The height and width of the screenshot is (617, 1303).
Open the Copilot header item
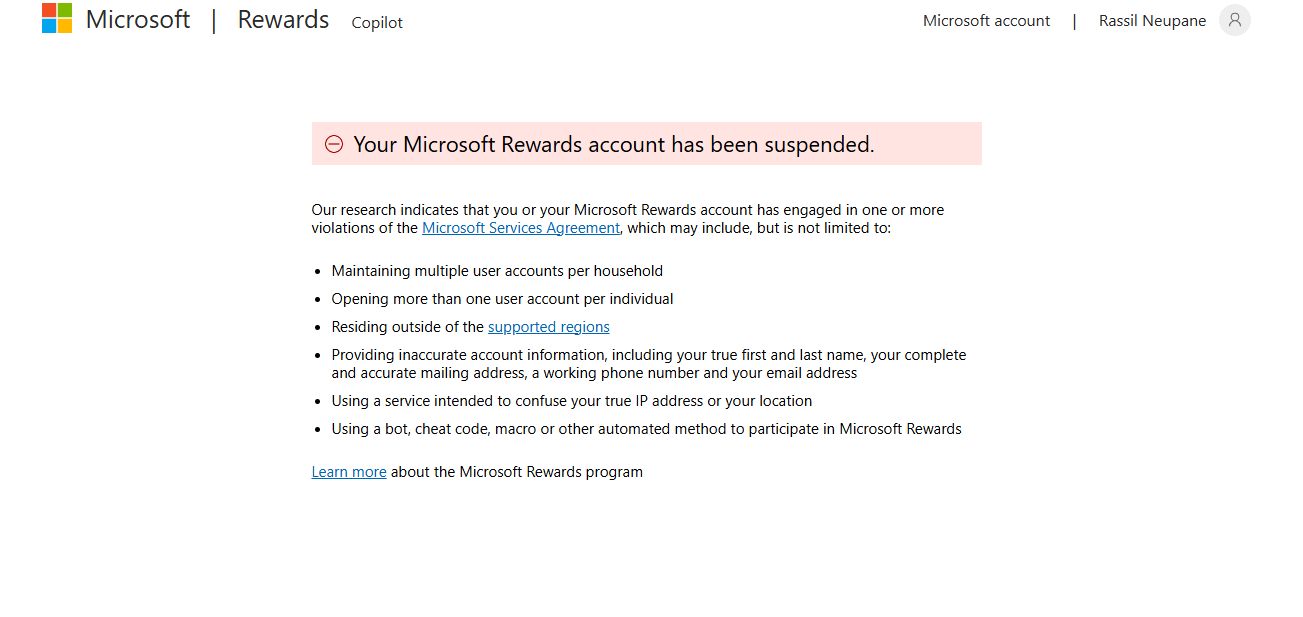pos(377,22)
